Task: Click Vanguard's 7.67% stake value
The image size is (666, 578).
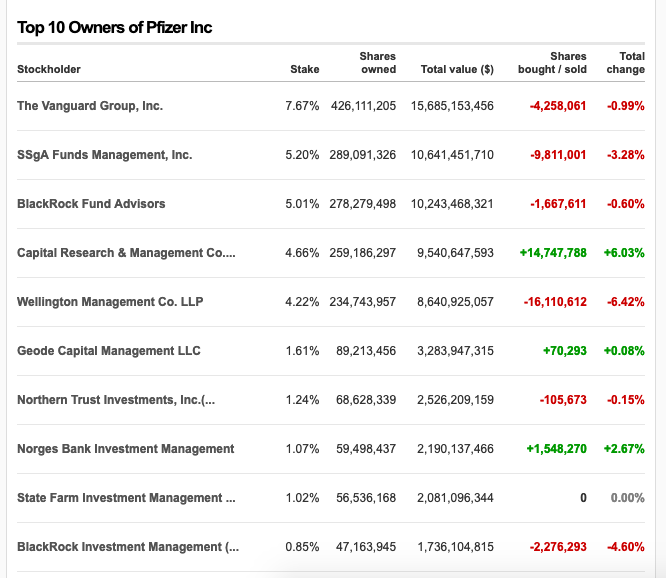Action: tap(302, 106)
